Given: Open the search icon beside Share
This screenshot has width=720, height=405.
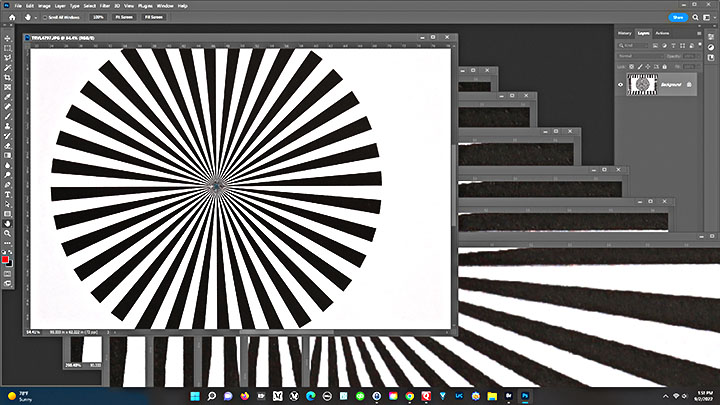Looking at the screenshot, I should point(695,17).
